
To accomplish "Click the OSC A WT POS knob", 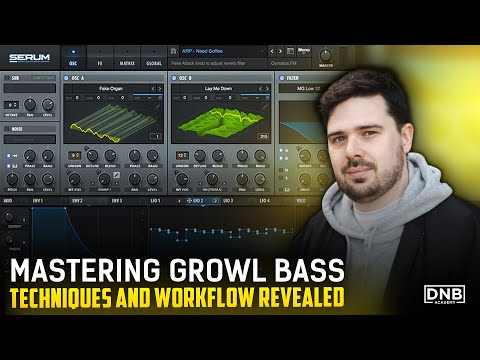I will click(74, 179).
